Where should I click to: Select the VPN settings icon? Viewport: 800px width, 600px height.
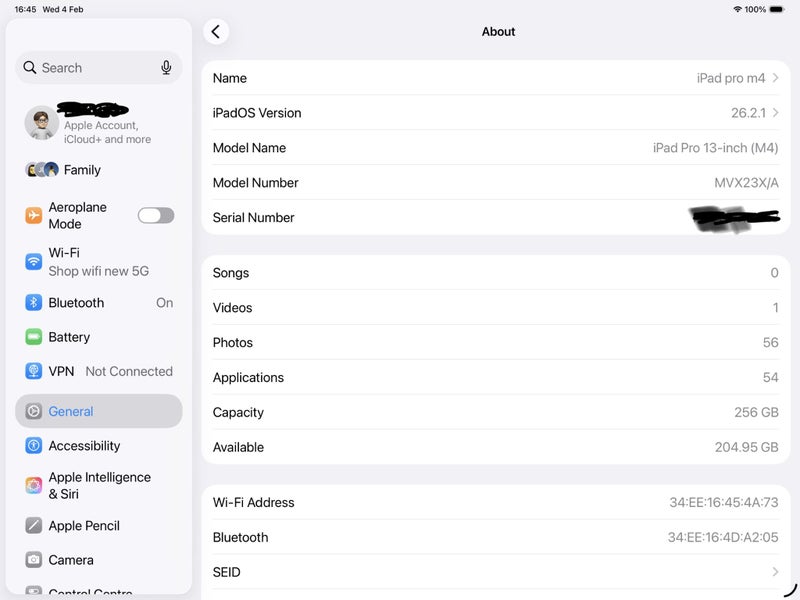point(36,371)
